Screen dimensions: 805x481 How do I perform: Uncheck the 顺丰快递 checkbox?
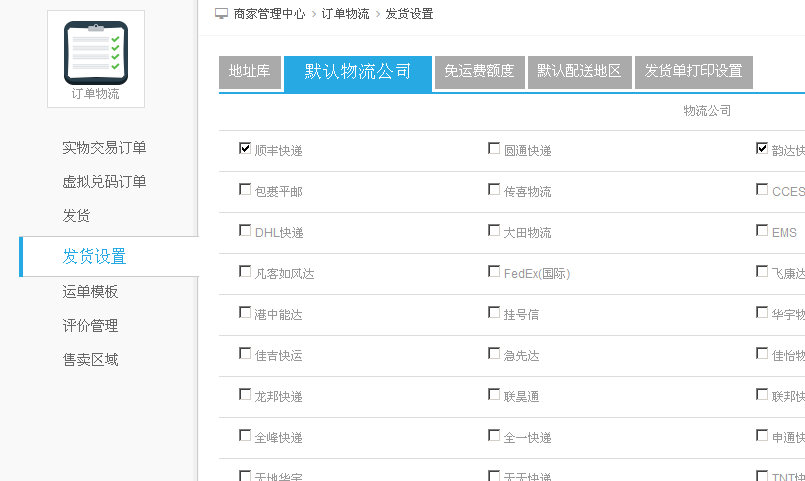[x=245, y=148]
